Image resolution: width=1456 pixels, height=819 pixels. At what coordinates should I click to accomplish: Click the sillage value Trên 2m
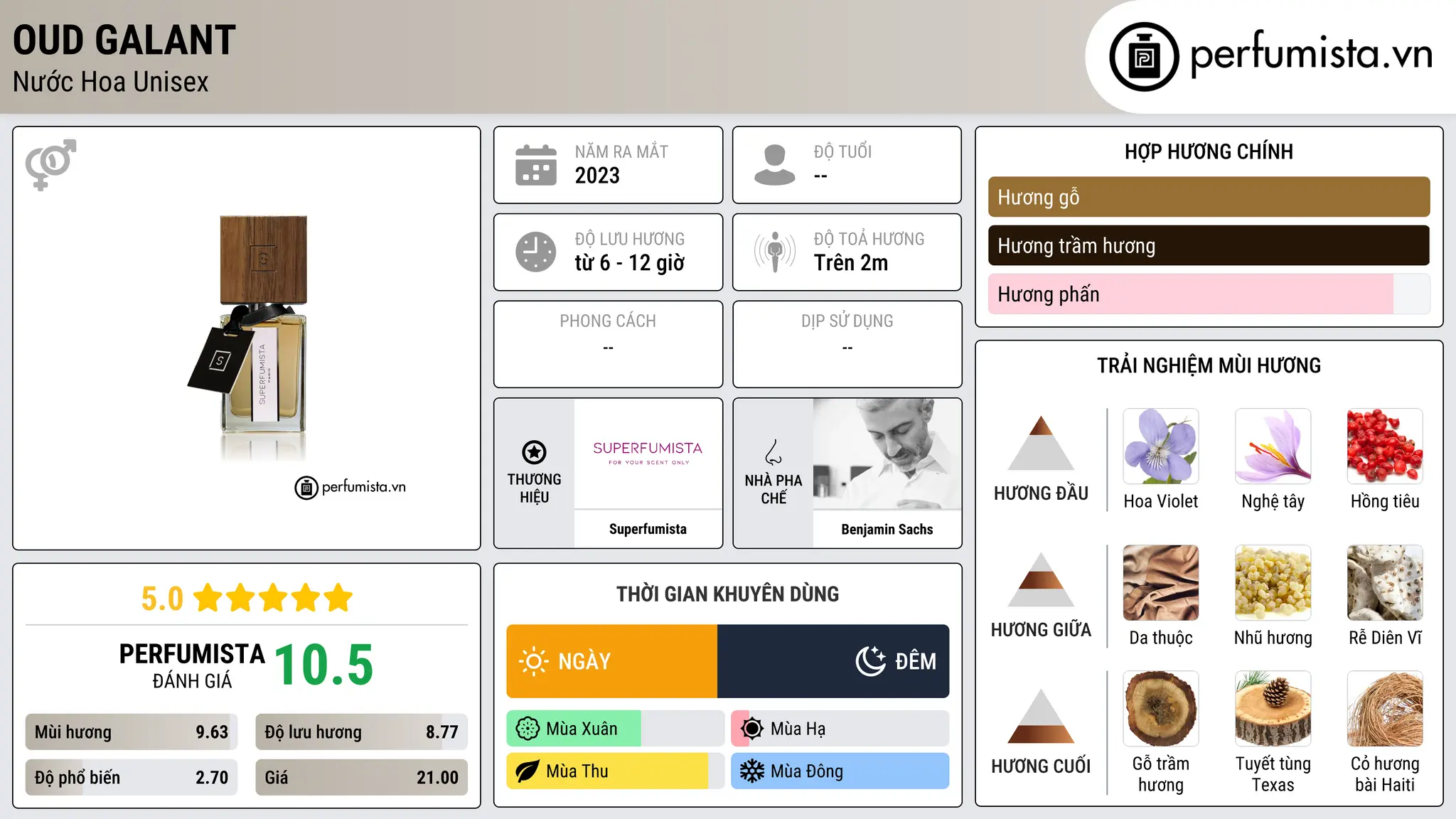click(851, 263)
